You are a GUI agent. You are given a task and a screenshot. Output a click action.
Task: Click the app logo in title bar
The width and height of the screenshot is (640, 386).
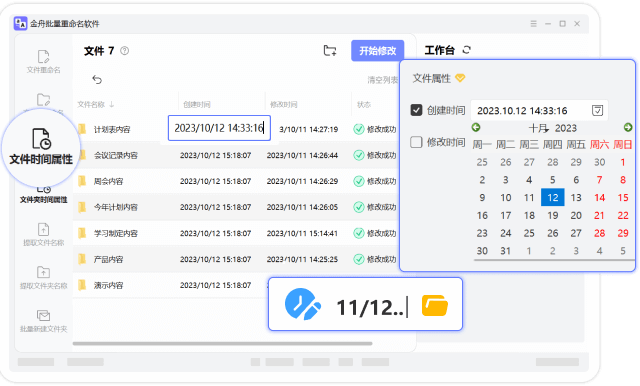(20, 23)
